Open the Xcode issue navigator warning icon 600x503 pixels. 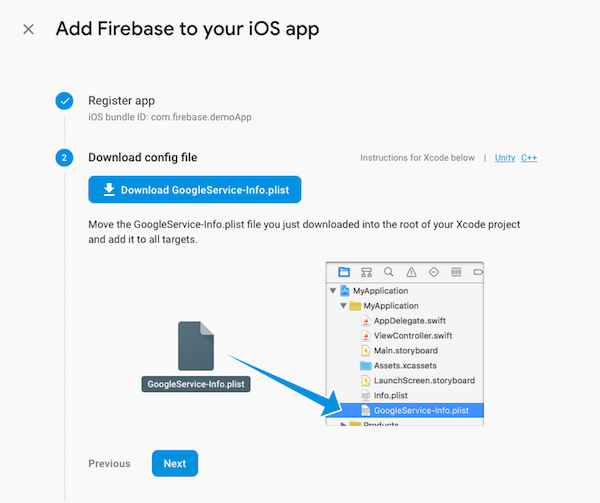tap(411, 271)
